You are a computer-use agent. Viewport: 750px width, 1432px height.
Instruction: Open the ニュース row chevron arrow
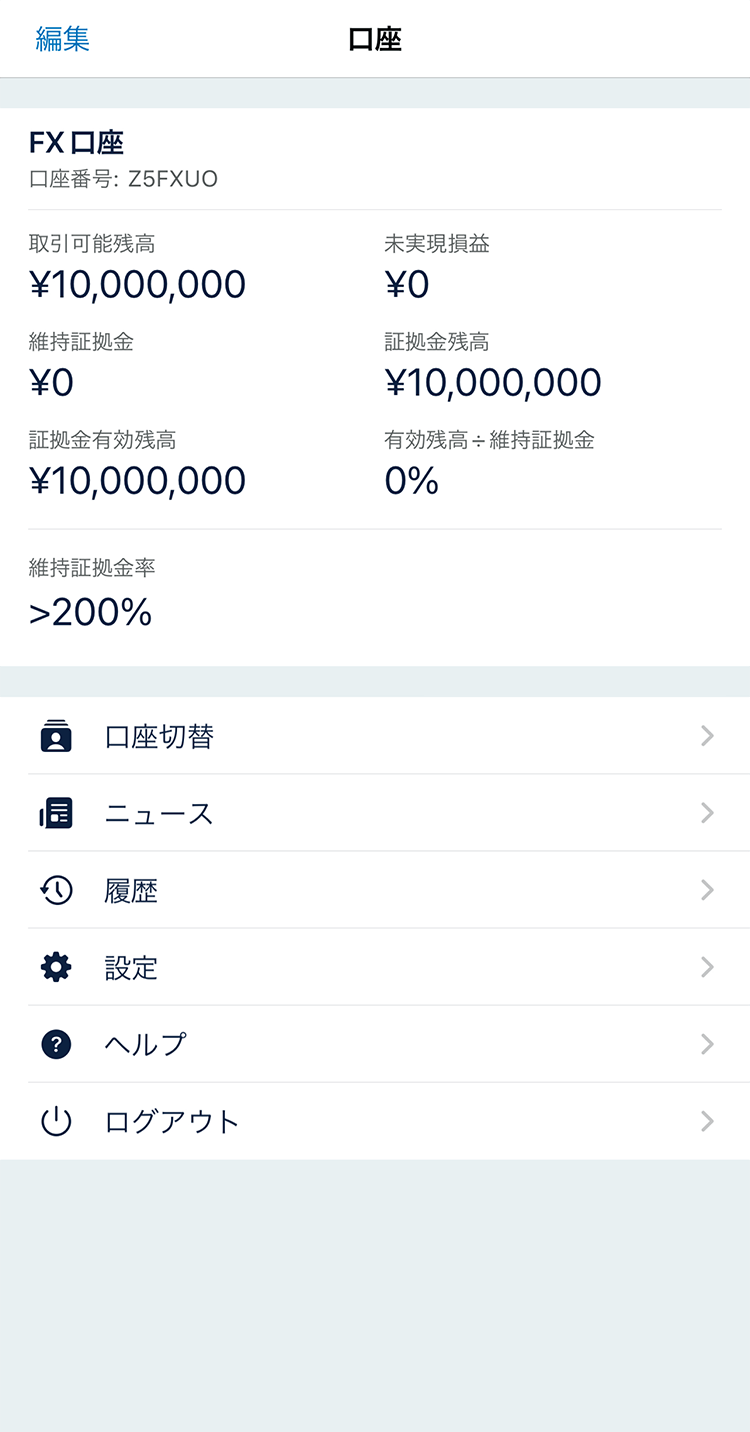pyautogui.click(x=707, y=813)
